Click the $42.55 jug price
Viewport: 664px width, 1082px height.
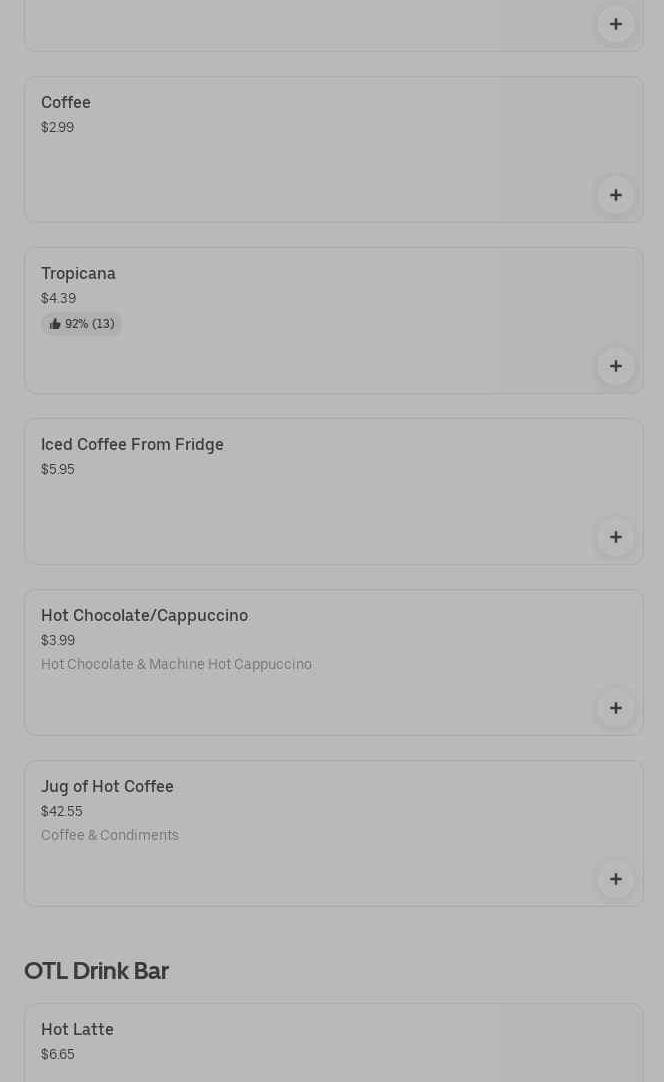point(62,811)
